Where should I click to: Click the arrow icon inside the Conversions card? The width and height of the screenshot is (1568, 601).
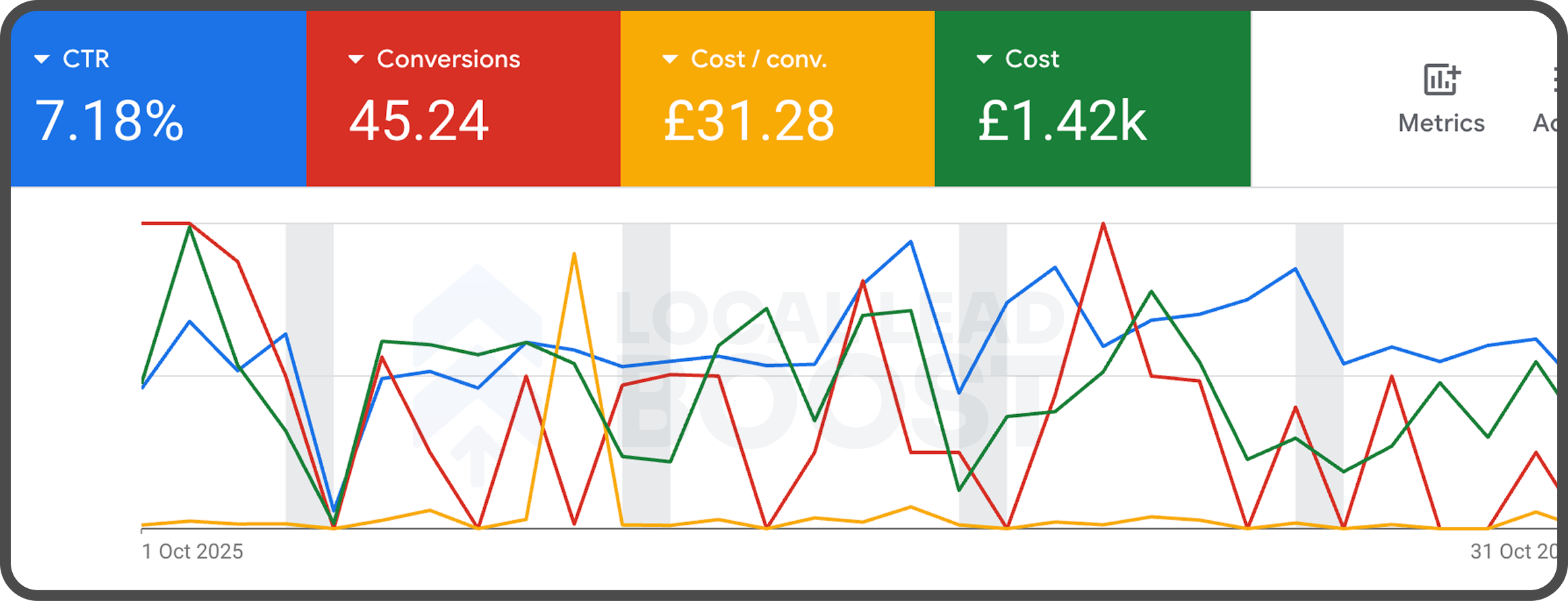(356, 59)
